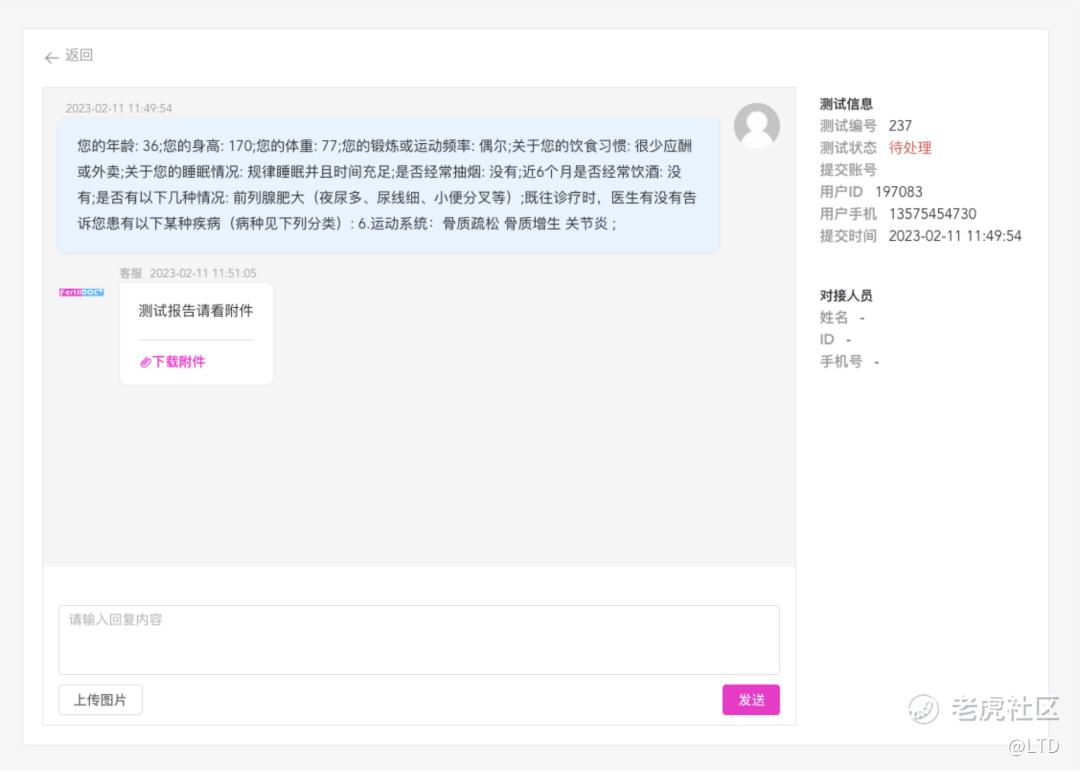Click the 对接人员 heading

point(846,296)
